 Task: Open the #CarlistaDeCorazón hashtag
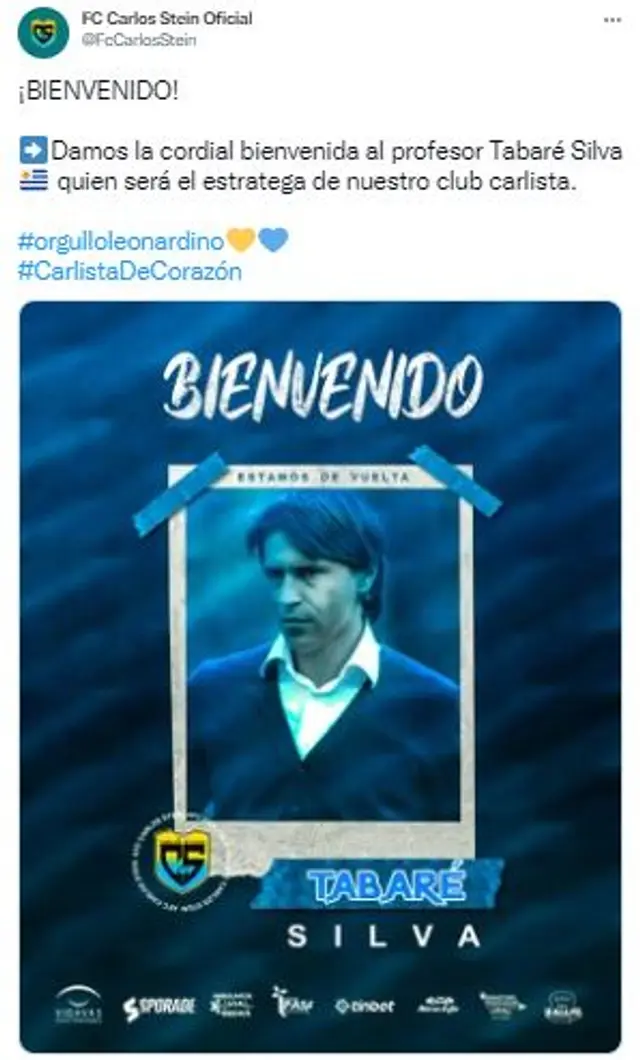point(130,272)
